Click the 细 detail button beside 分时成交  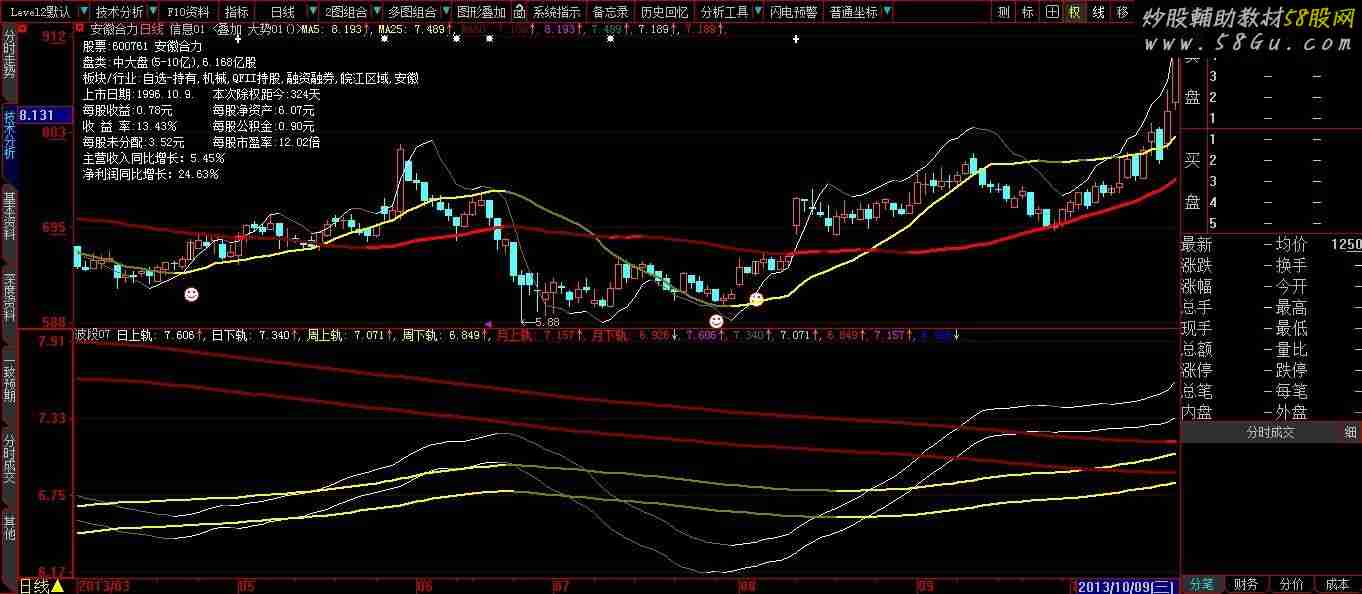coord(1351,432)
